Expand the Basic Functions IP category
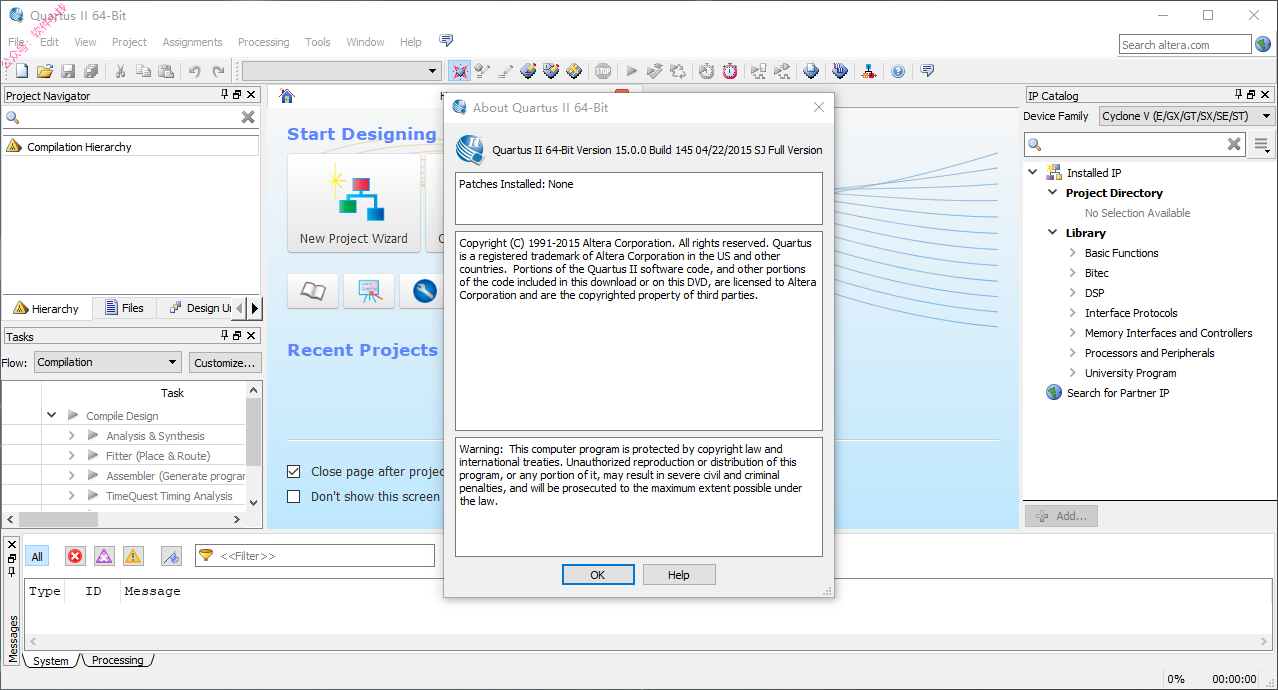The image size is (1278, 690). click(1073, 253)
